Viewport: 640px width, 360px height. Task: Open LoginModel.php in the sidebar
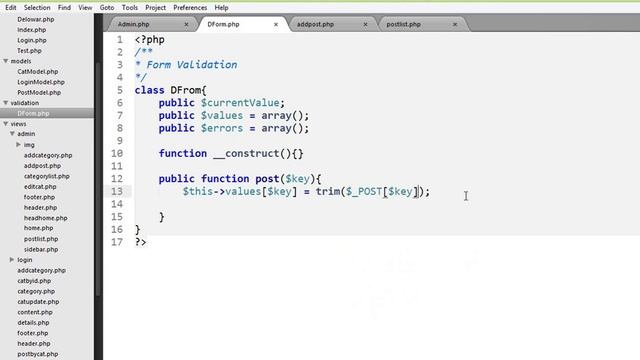pos(41,82)
